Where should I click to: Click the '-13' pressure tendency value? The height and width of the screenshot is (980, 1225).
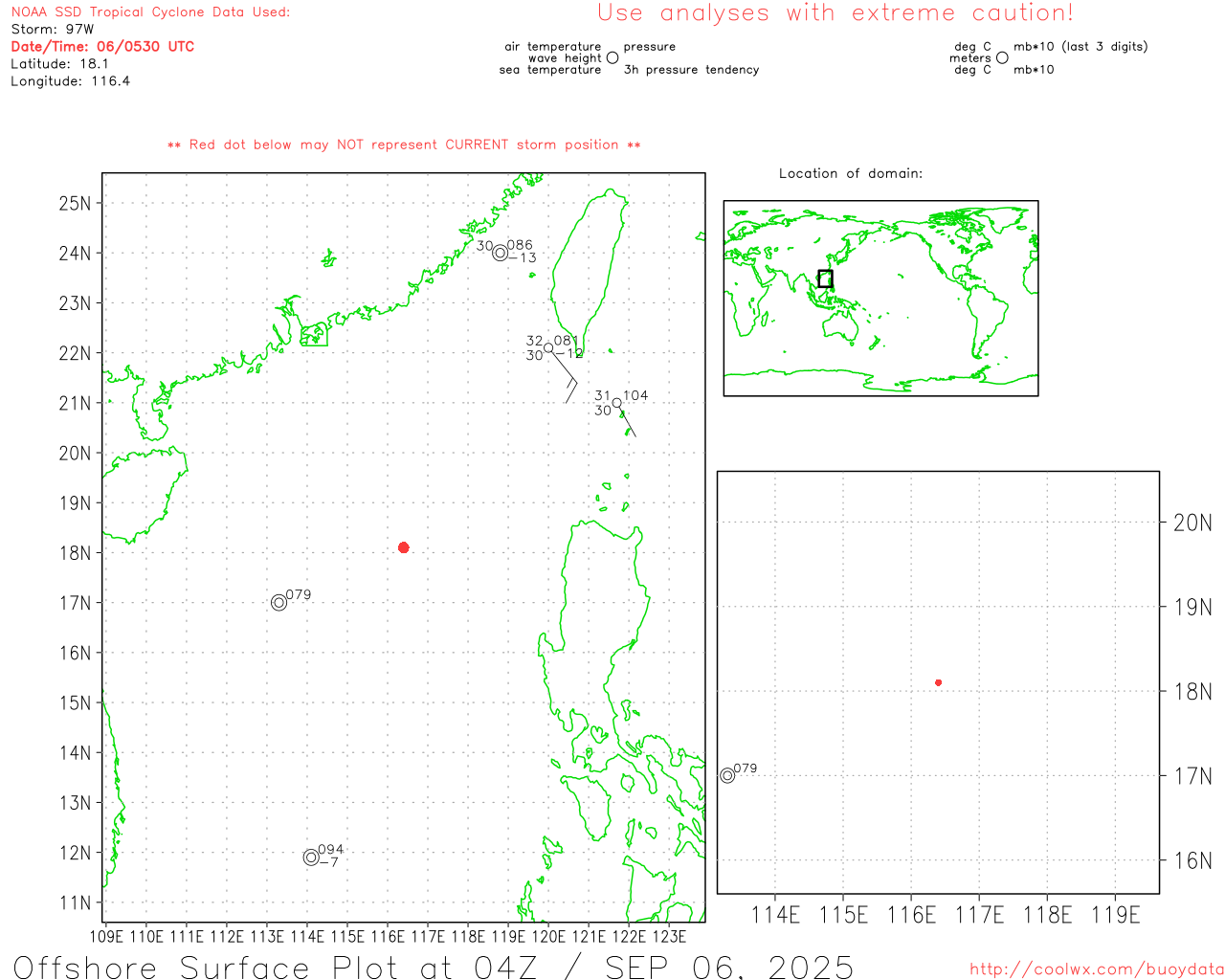tap(523, 257)
